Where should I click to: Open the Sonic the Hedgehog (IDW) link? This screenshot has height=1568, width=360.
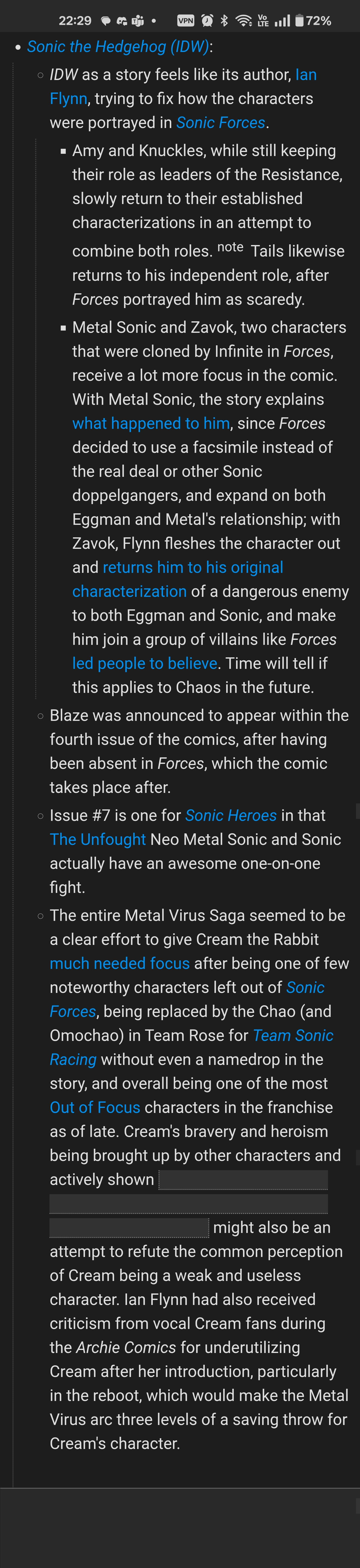[118, 47]
